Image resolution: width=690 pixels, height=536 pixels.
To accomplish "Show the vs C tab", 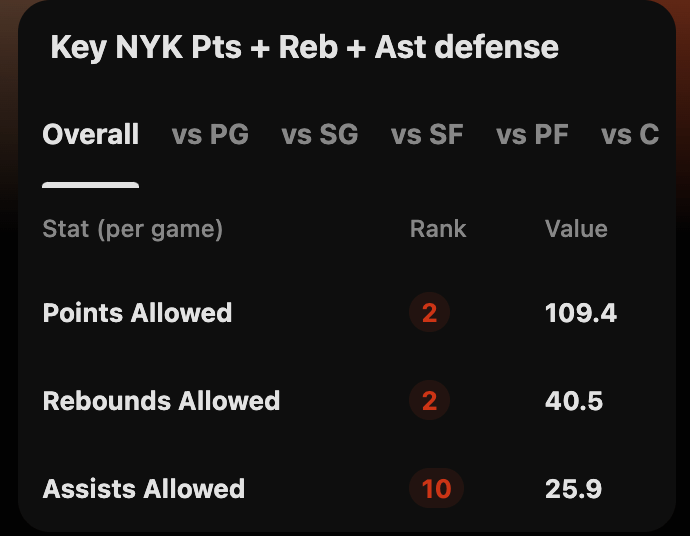I will (630, 134).
